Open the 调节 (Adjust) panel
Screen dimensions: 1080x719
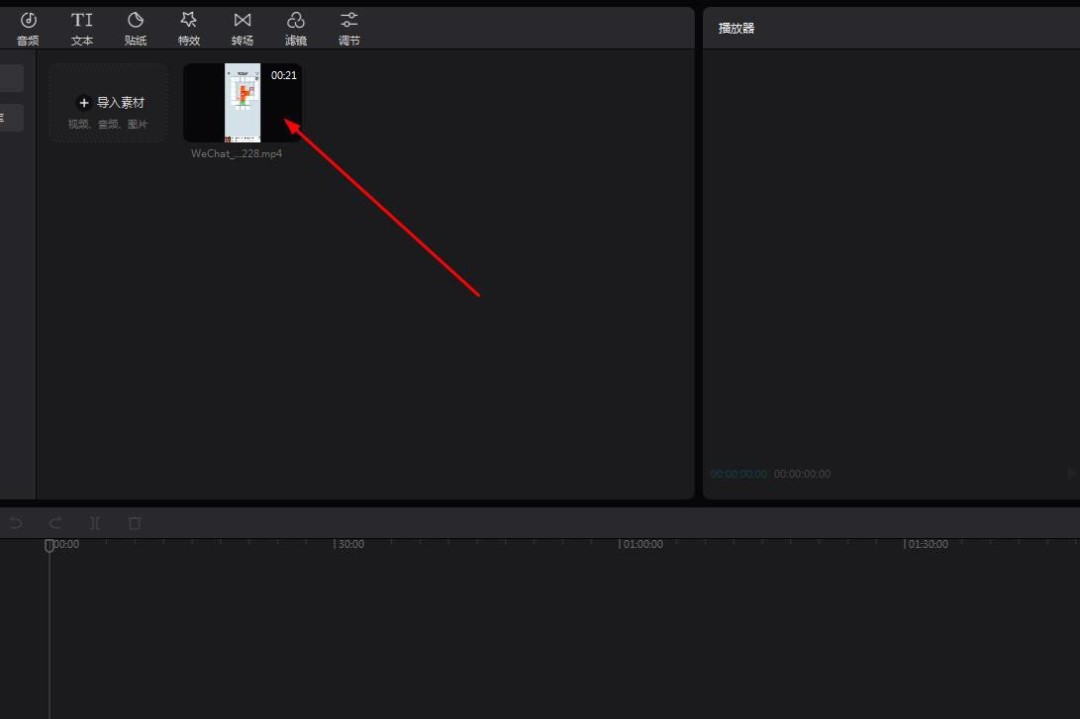click(x=349, y=28)
